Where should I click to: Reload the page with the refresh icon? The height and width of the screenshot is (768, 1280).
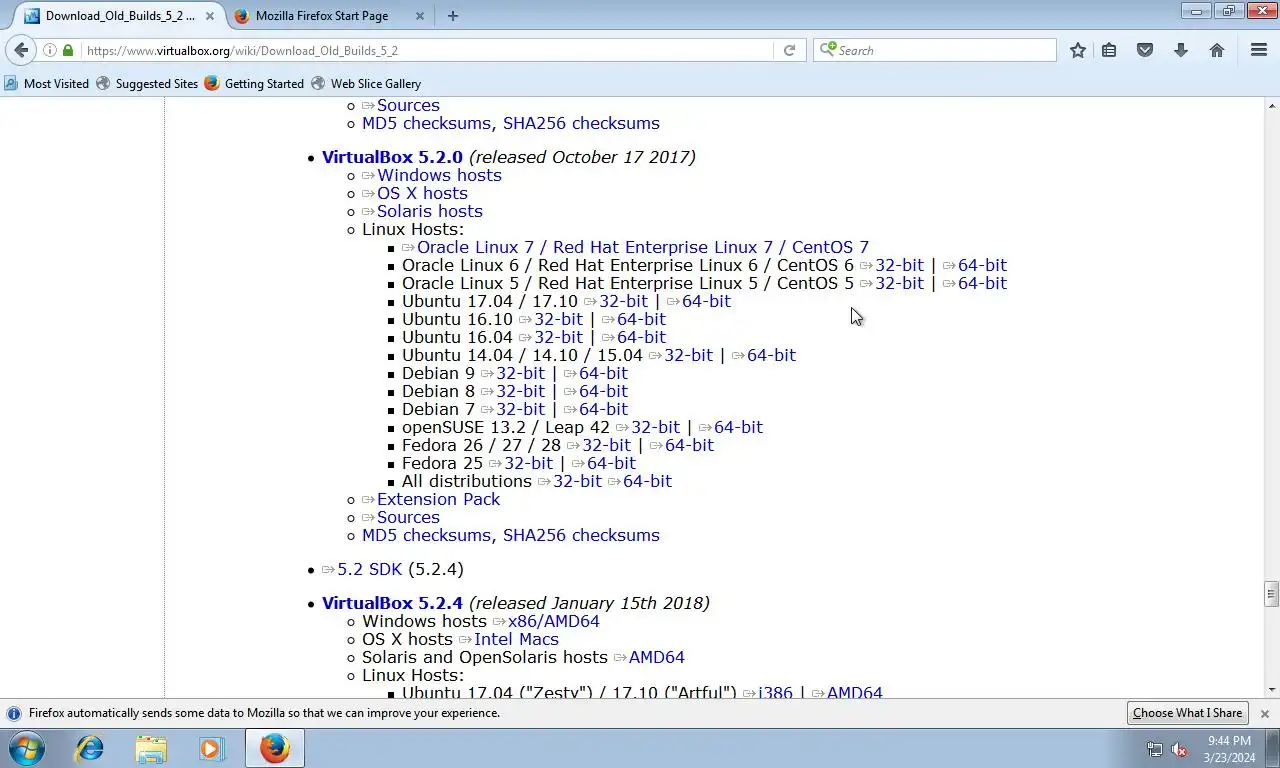tap(789, 50)
